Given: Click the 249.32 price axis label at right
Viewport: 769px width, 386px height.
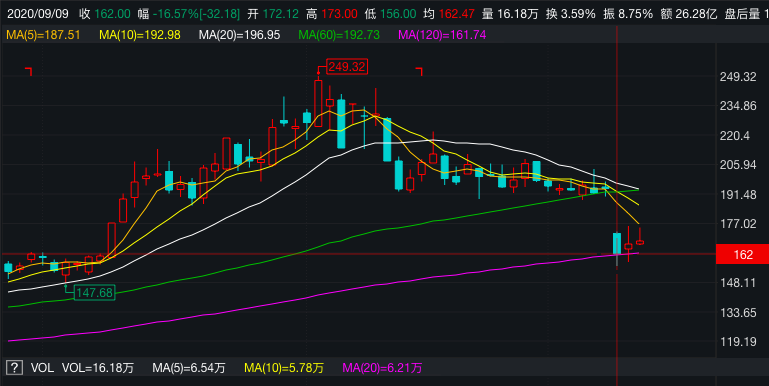Looking at the screenshot, I should (738, 77).
